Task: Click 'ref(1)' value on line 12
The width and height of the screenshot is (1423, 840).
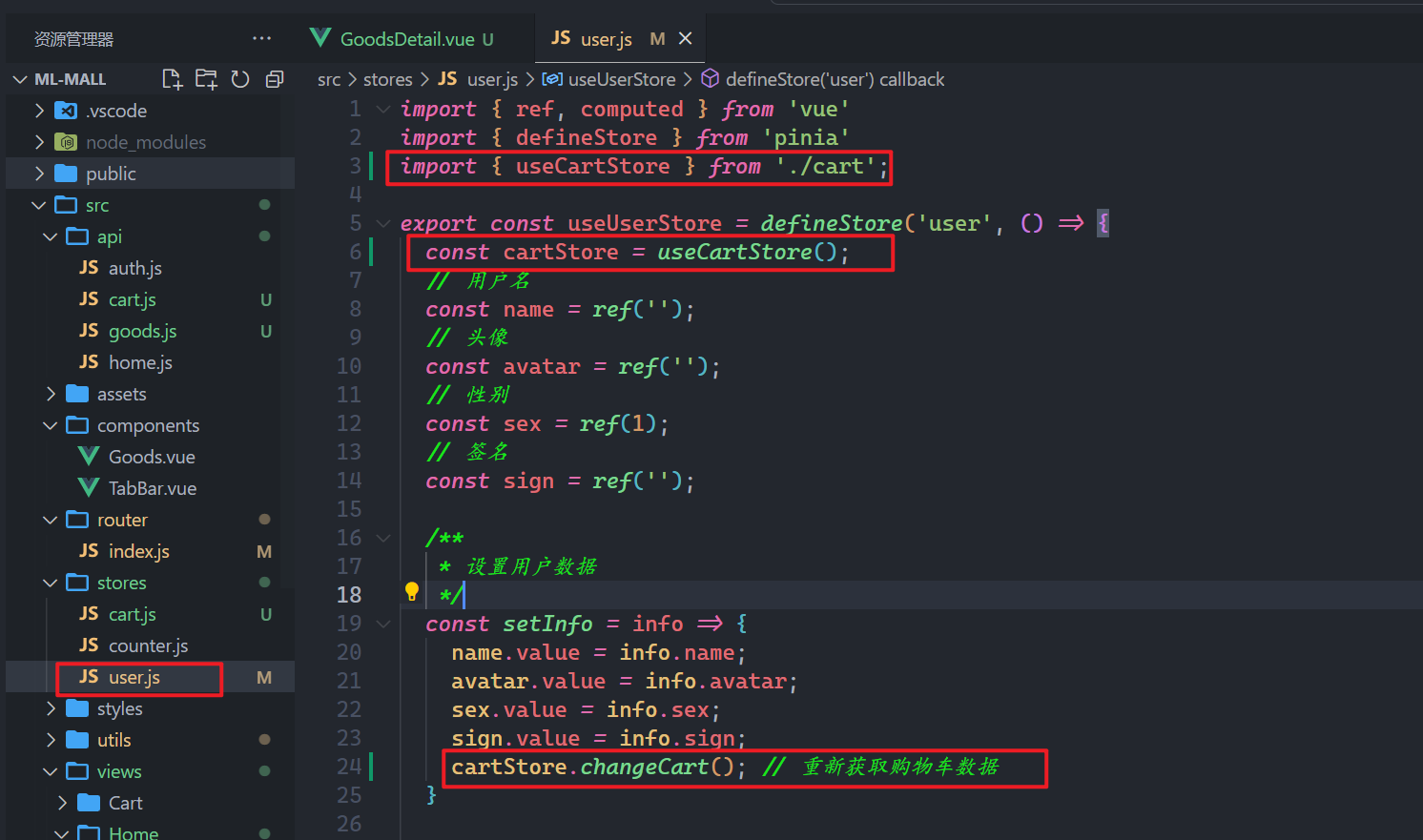Action: point(618,423)
